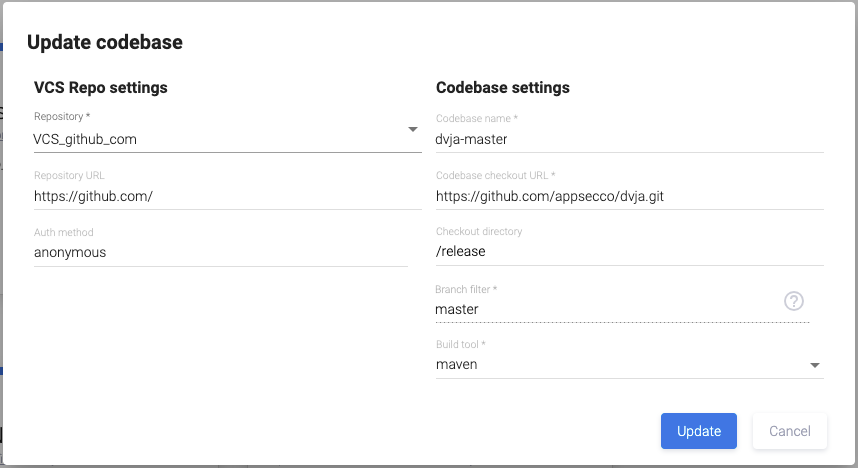Click the VCS Repo settings heading
The image size is (858, 468).
(101, 87)
